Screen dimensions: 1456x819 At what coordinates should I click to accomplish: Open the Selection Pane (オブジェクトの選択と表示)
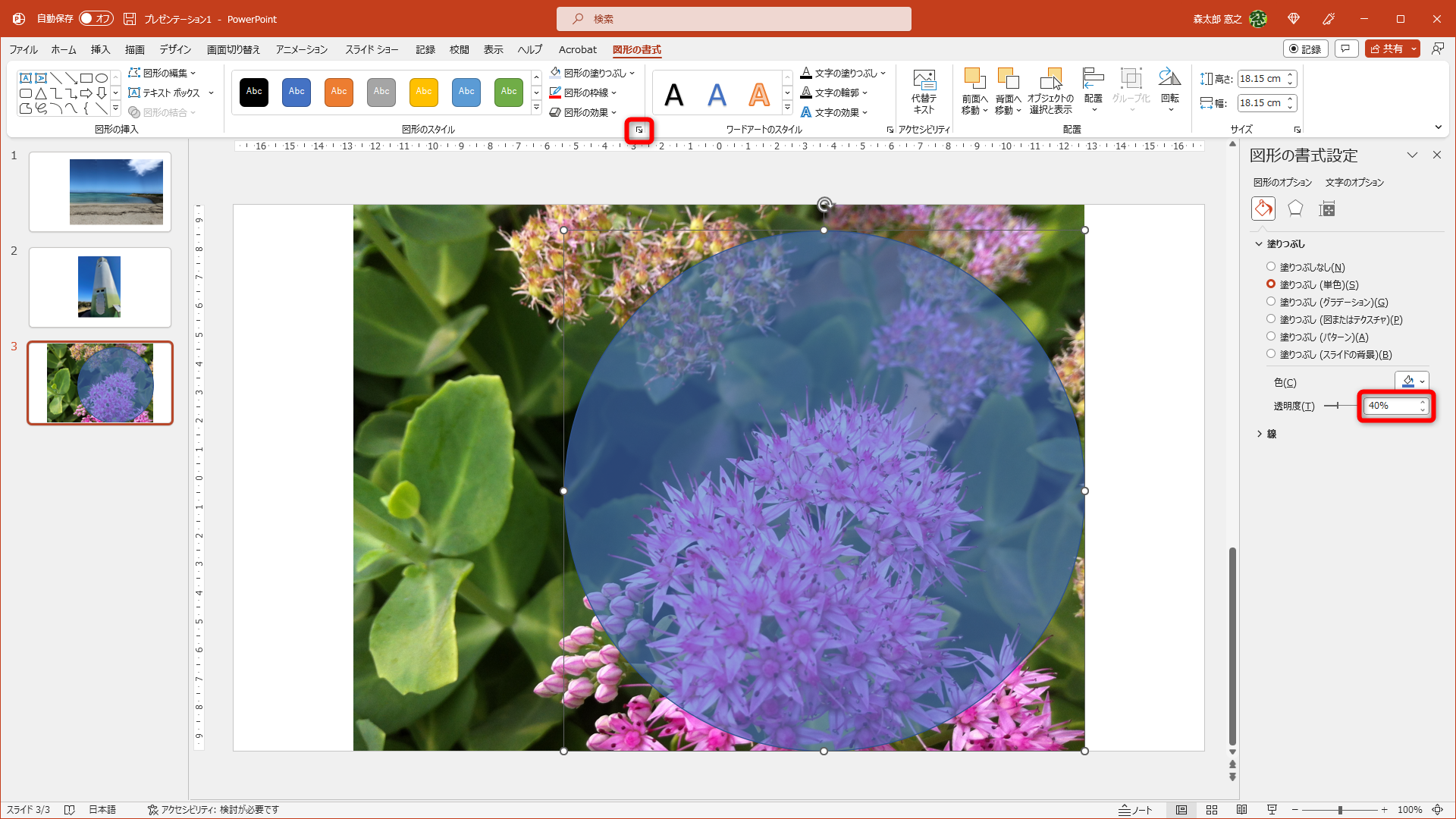[1050, 79]
